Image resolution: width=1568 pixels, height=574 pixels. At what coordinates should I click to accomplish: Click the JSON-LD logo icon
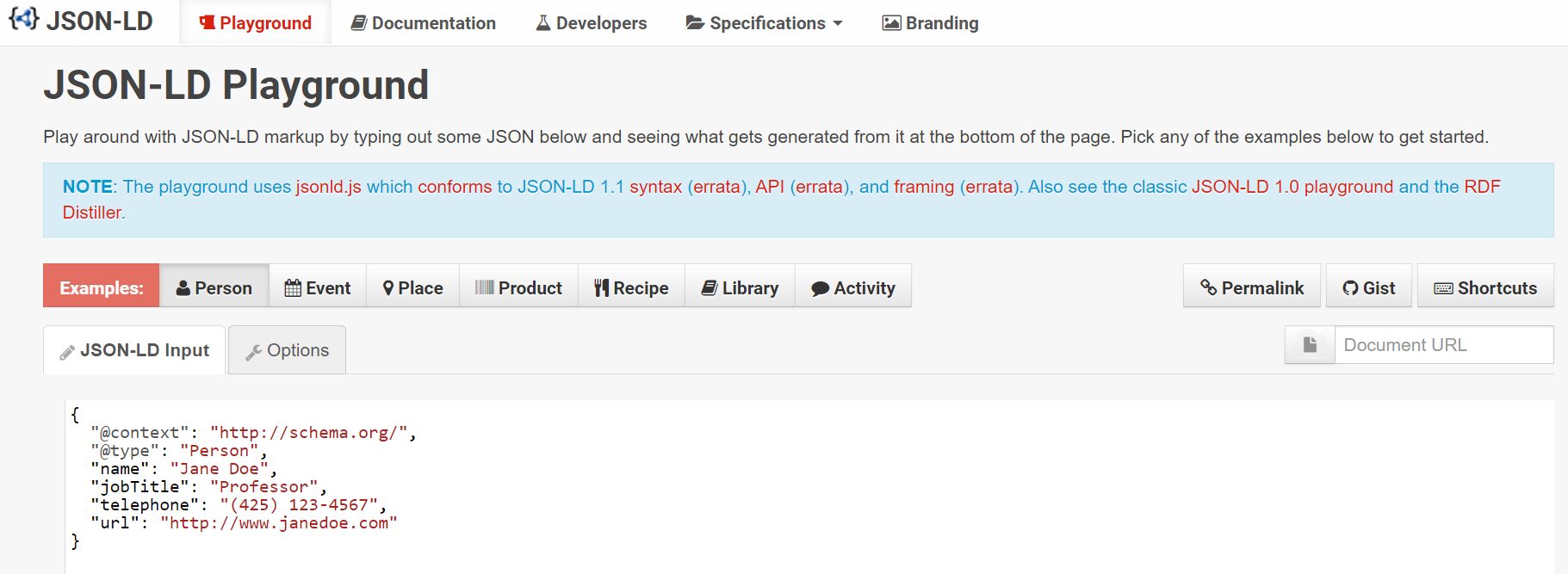[x=23, y=19]
